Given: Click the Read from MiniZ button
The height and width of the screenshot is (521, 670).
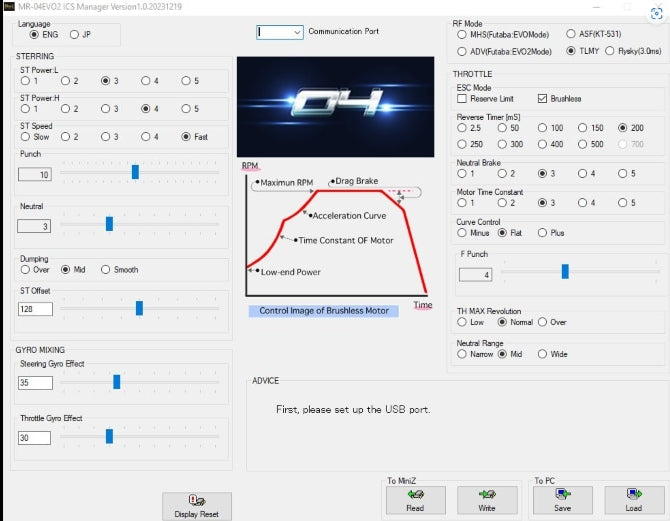Looking at the screenshot, I should point(414,500).
